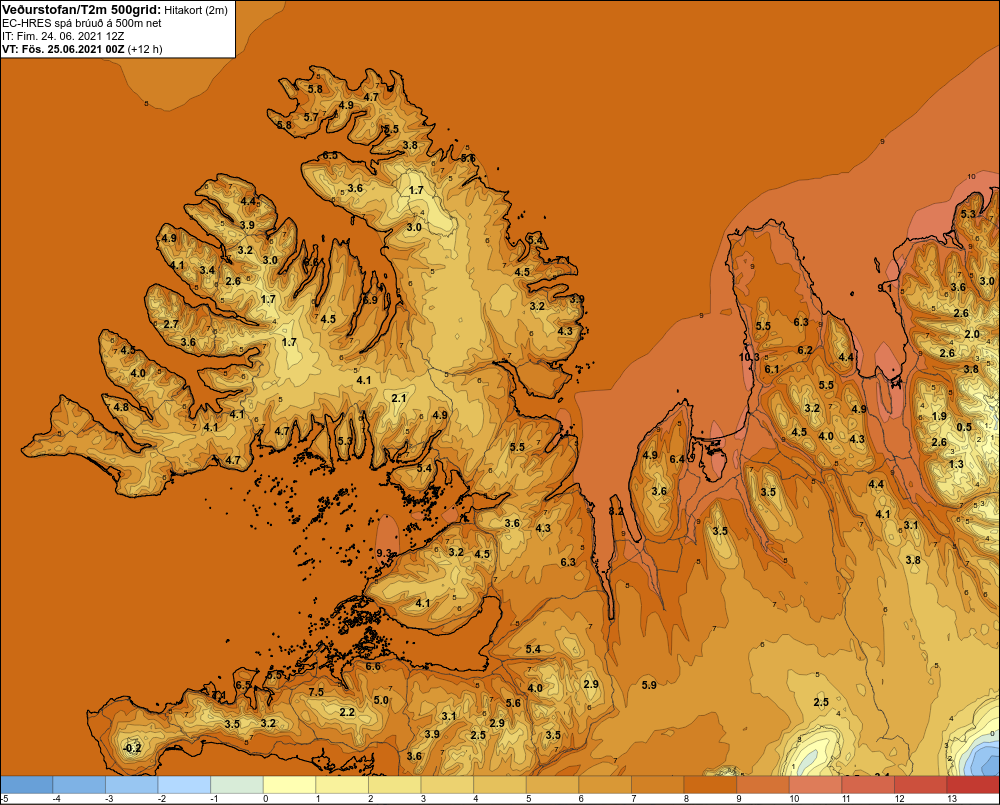Click the '5.7' temperature value on the map
Viewport: 1000px width, 805px height.
click(311, 117)
